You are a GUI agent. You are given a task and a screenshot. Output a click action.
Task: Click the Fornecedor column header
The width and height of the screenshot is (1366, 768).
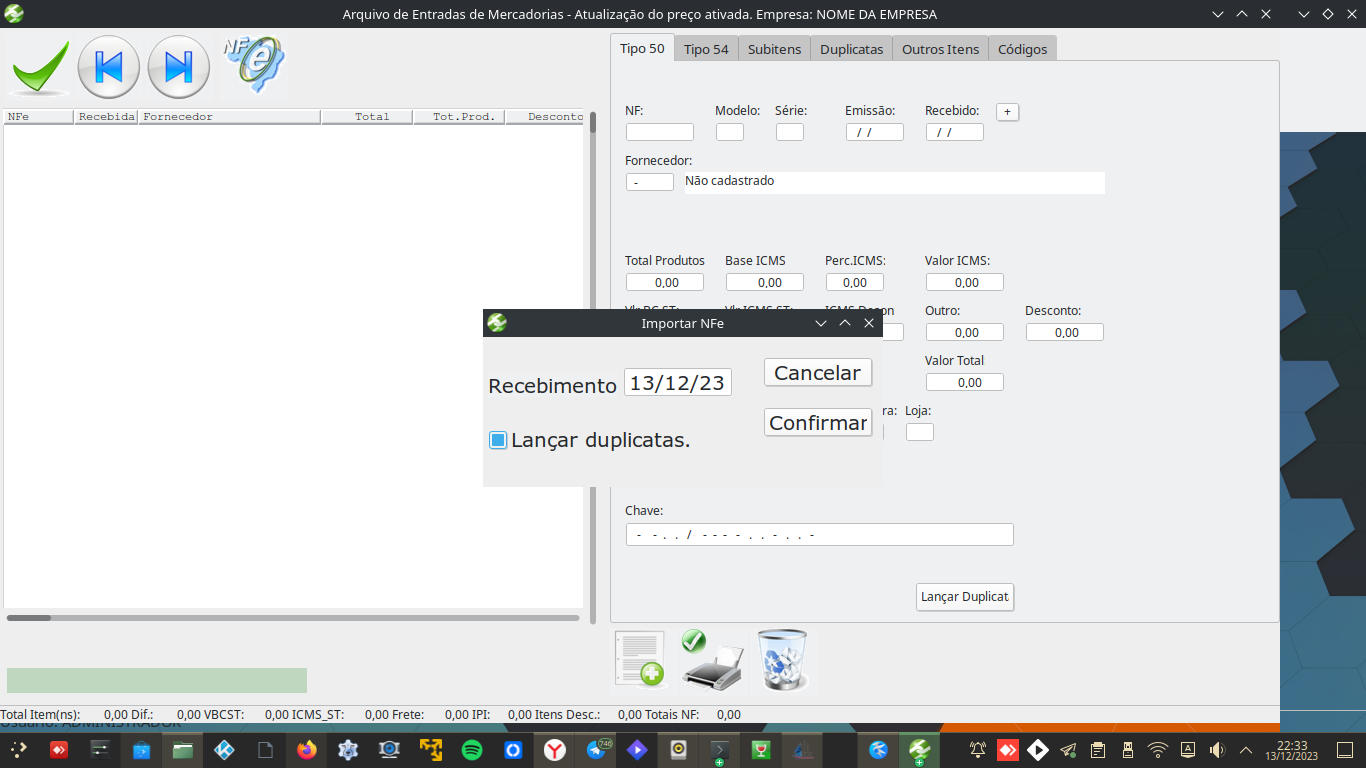[229, 117]
